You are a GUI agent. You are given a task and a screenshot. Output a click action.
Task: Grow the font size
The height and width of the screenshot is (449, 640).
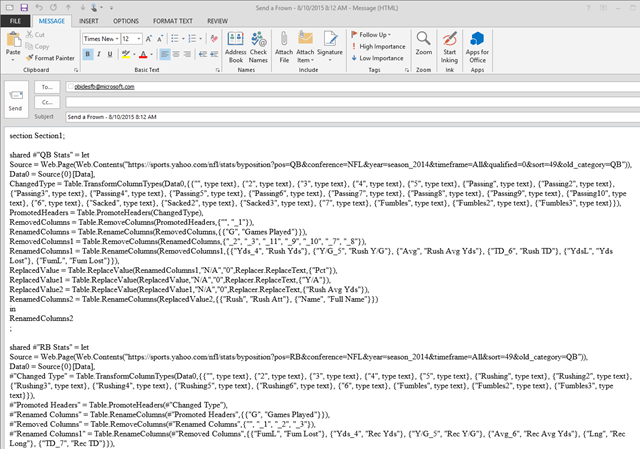coord(149,39)
